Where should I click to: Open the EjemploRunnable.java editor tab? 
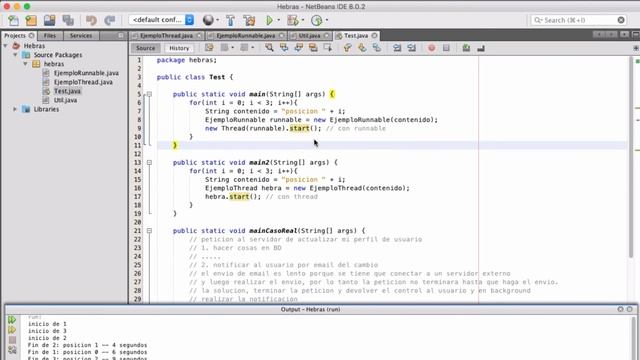[246, 36]
